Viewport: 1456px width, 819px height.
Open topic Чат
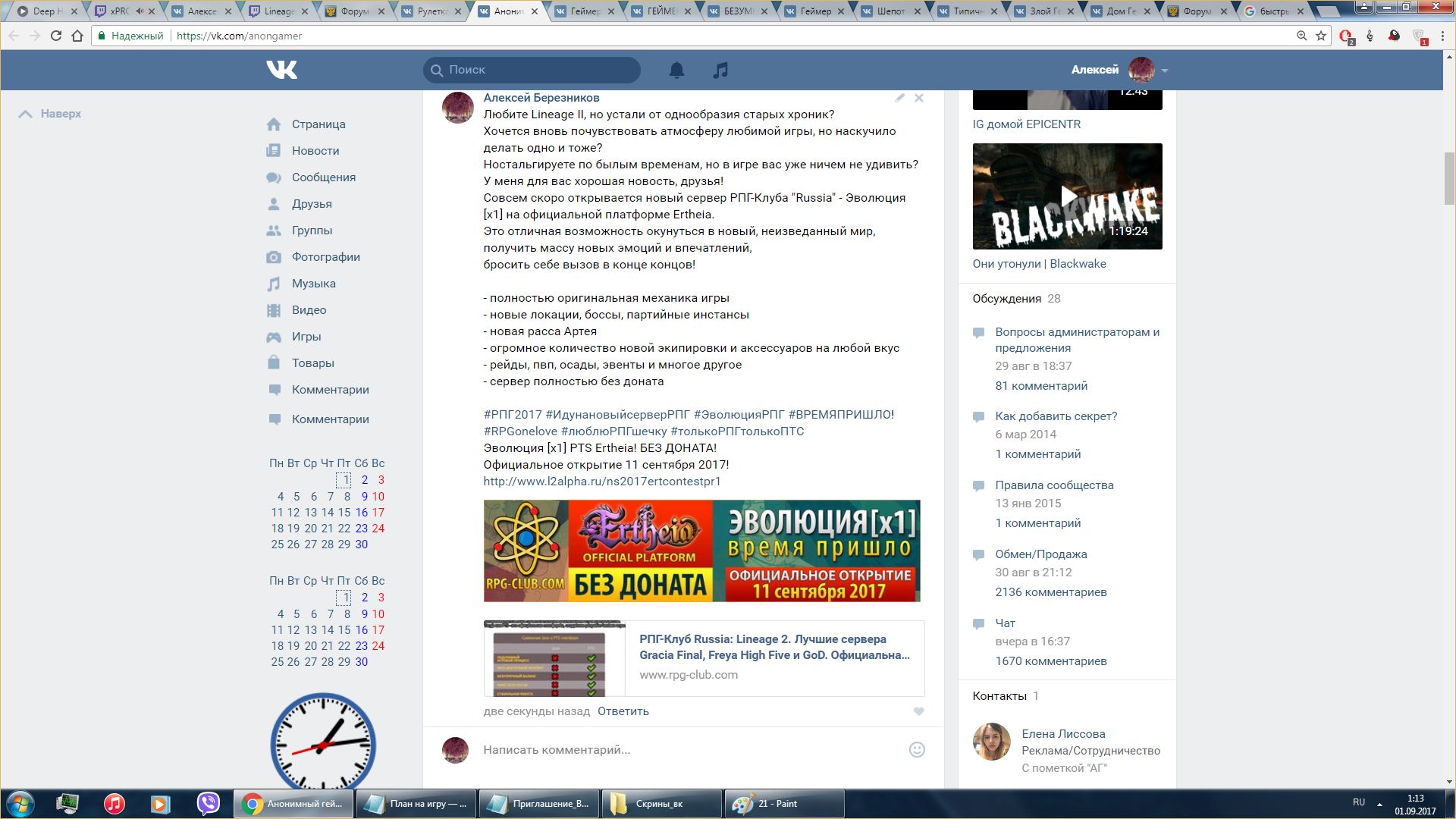tap(1006, 623)
